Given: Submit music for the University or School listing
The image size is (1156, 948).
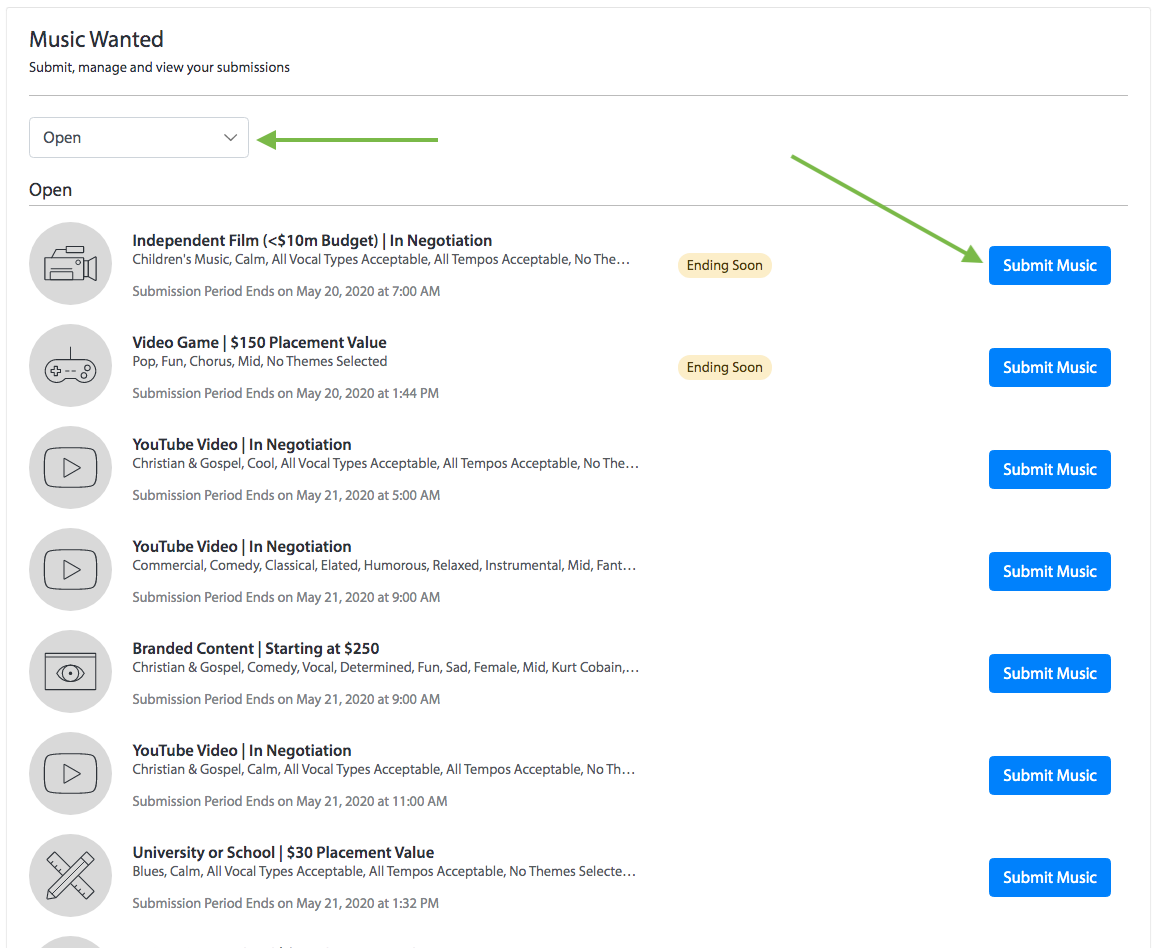Looking at the screenshot, I should click(x=1049, y=877).
